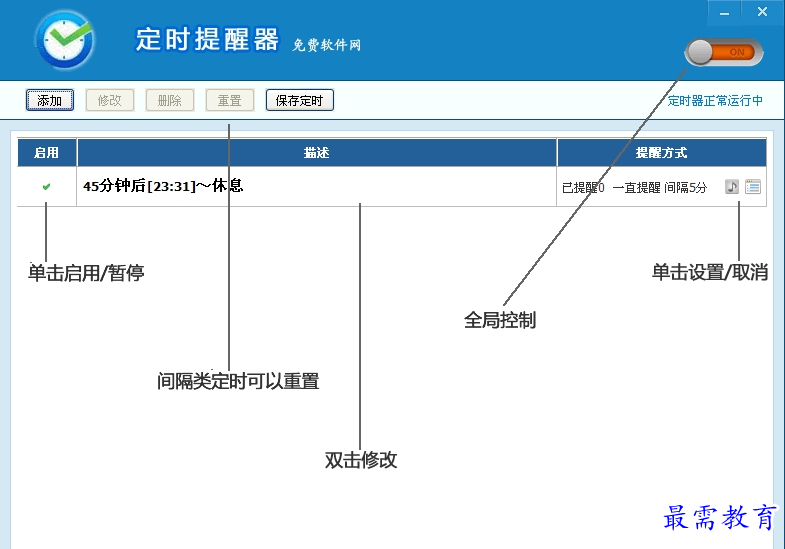The width and height of the screenshot is (785, 549).
Task: Minimize the window
Action: click(x=724, y=13)
